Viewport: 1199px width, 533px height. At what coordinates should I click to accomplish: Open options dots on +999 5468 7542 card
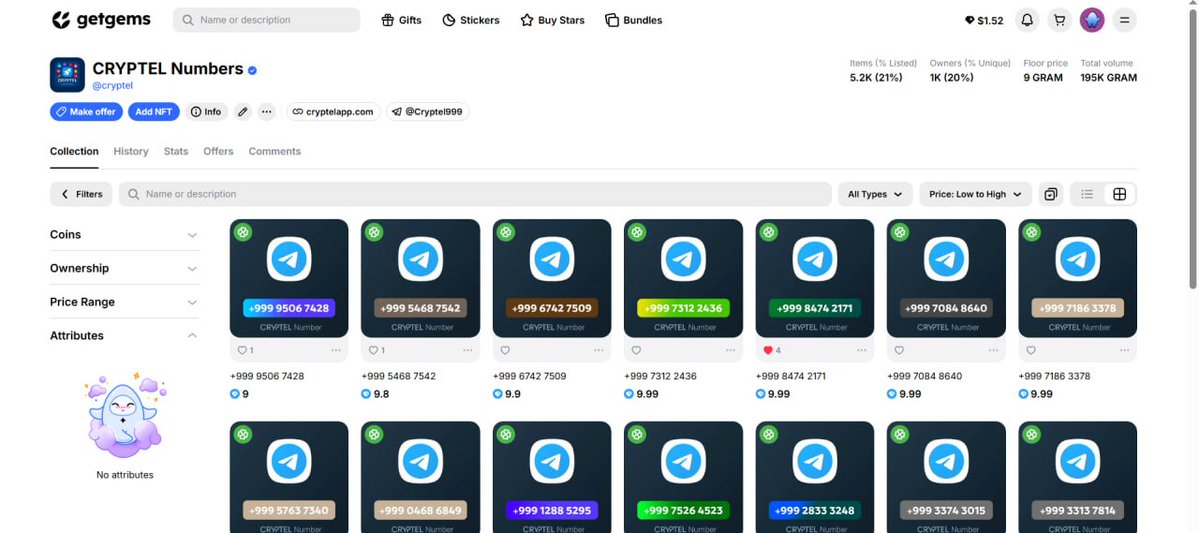point(467,350)
